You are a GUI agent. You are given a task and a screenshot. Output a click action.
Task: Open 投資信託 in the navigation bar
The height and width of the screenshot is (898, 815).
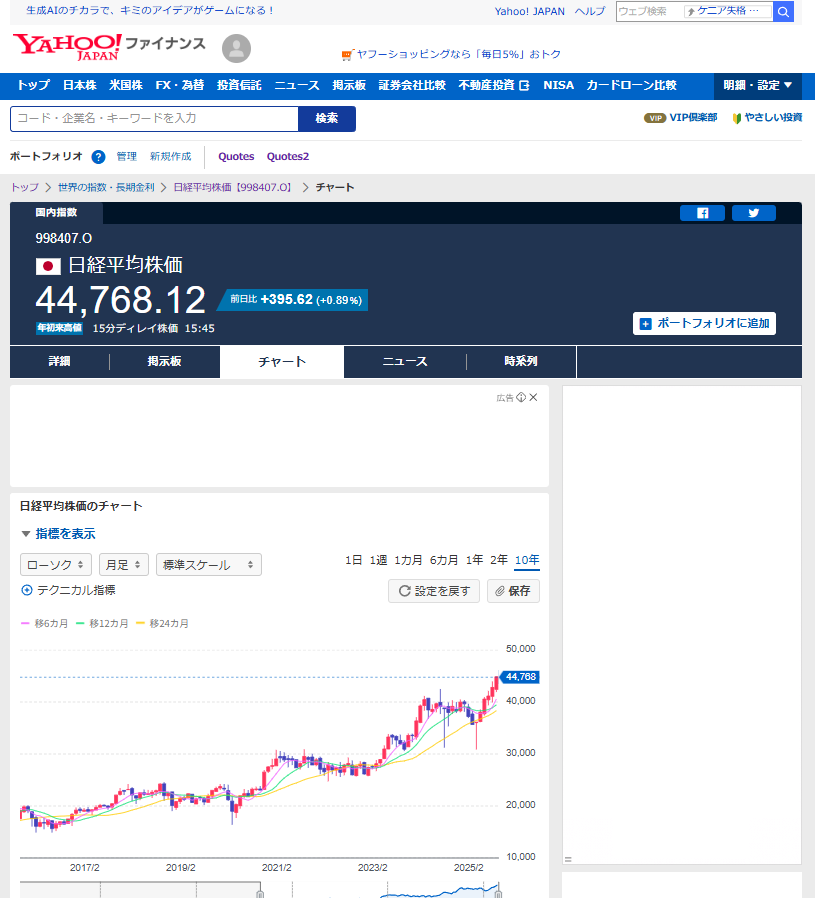[239, 86]
